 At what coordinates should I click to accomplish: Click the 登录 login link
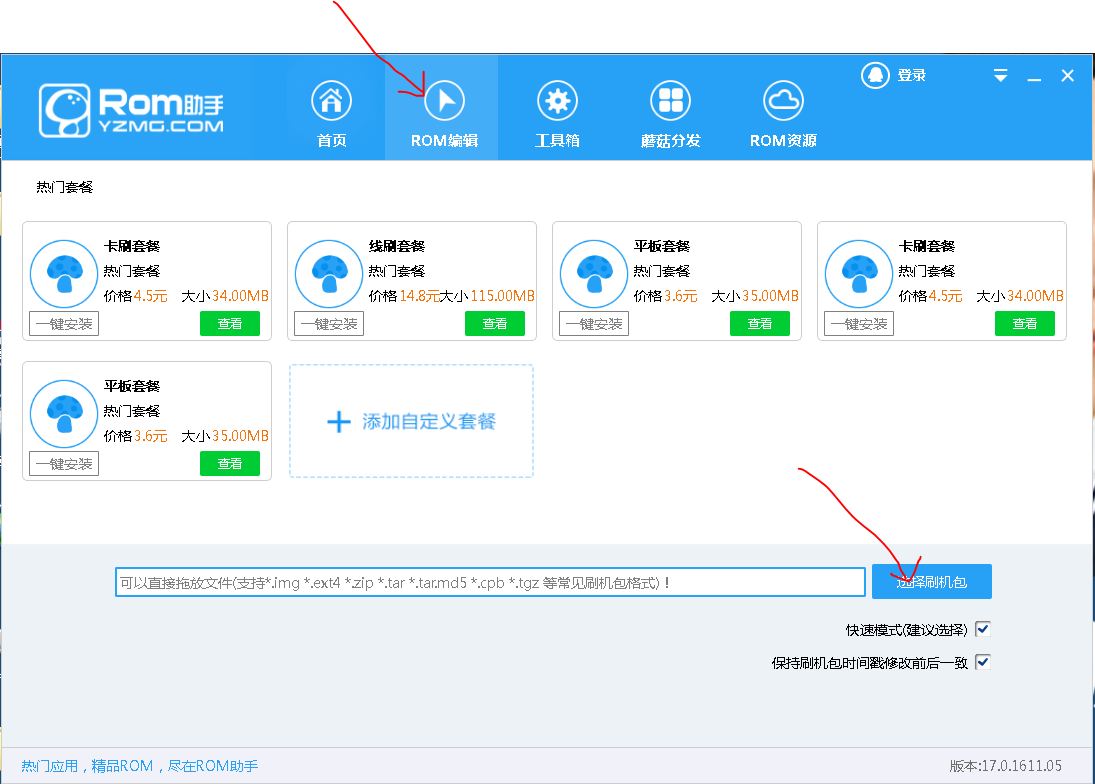(911, 75)
